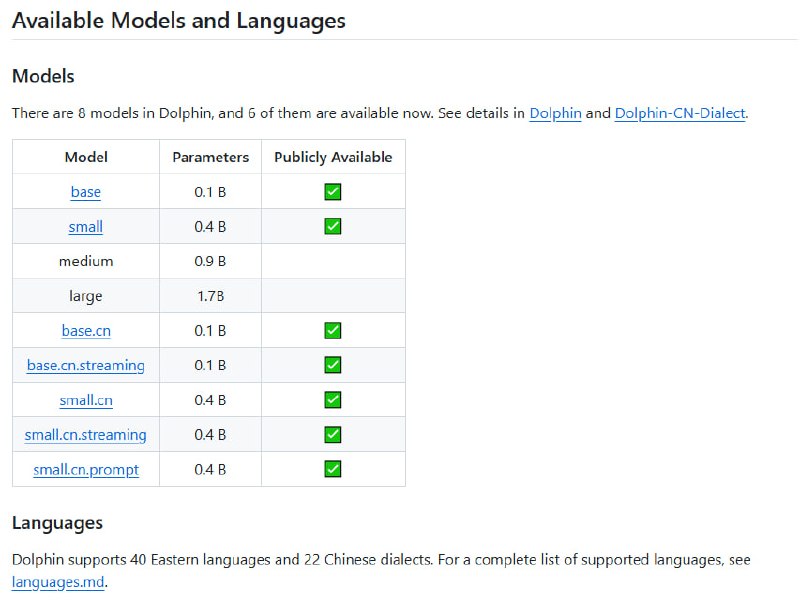The height and width of the screenshot is (602, 800).
Task: Click green checkmark in small.cn row
Action: coord(333,399)
